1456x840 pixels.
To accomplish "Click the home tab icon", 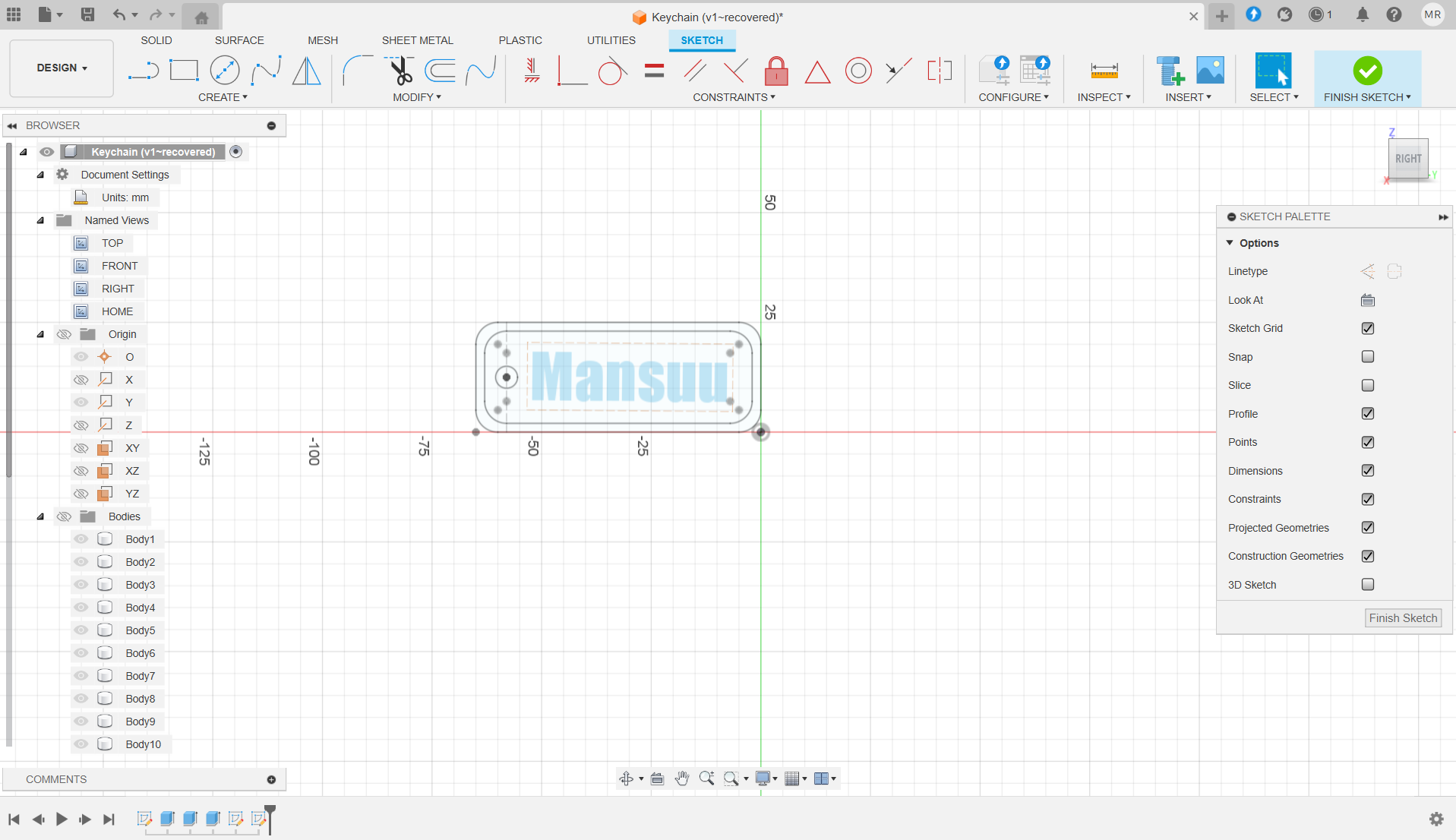I will click(x=201, y=17).
